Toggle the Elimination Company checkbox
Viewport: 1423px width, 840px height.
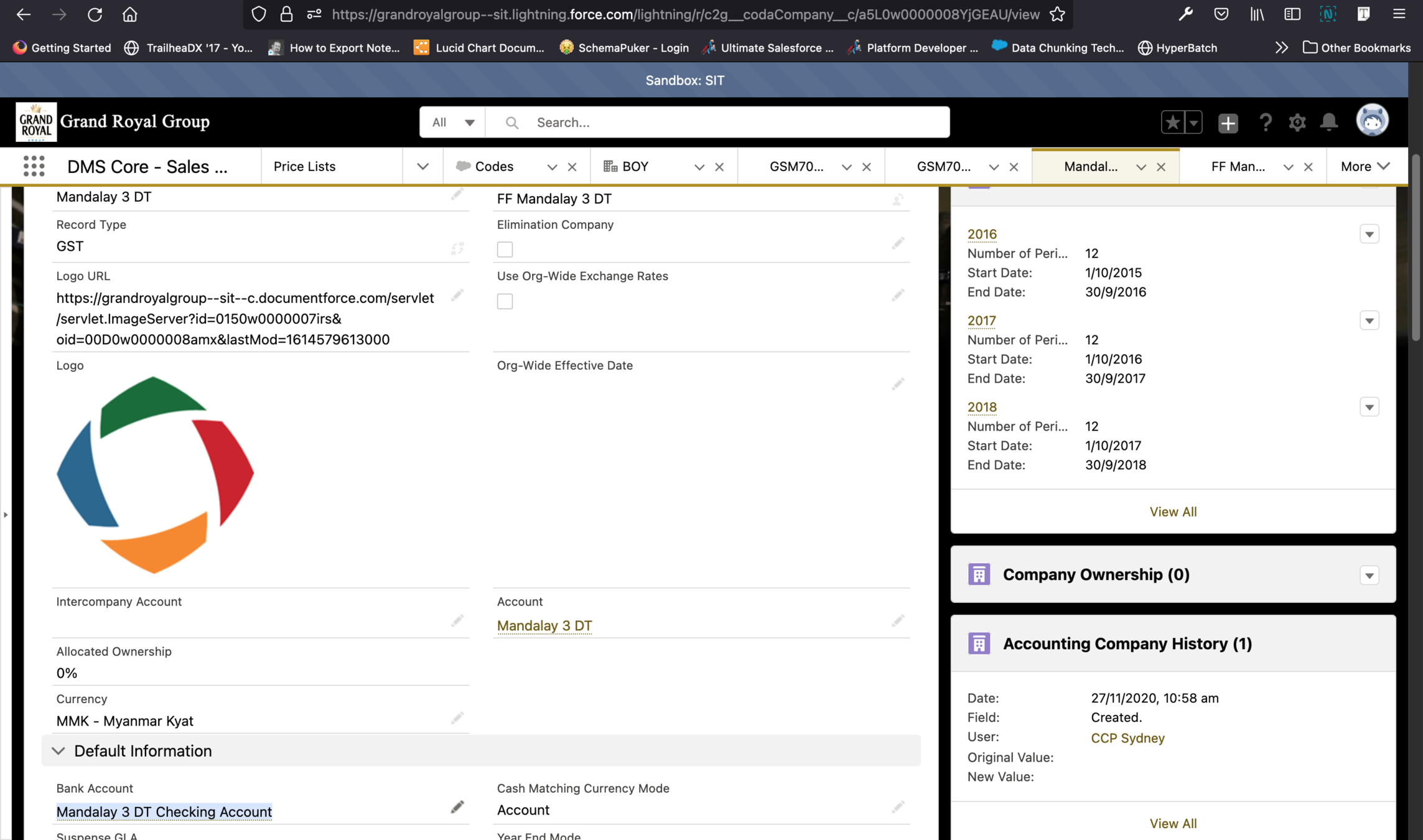[x=505, y=250]
